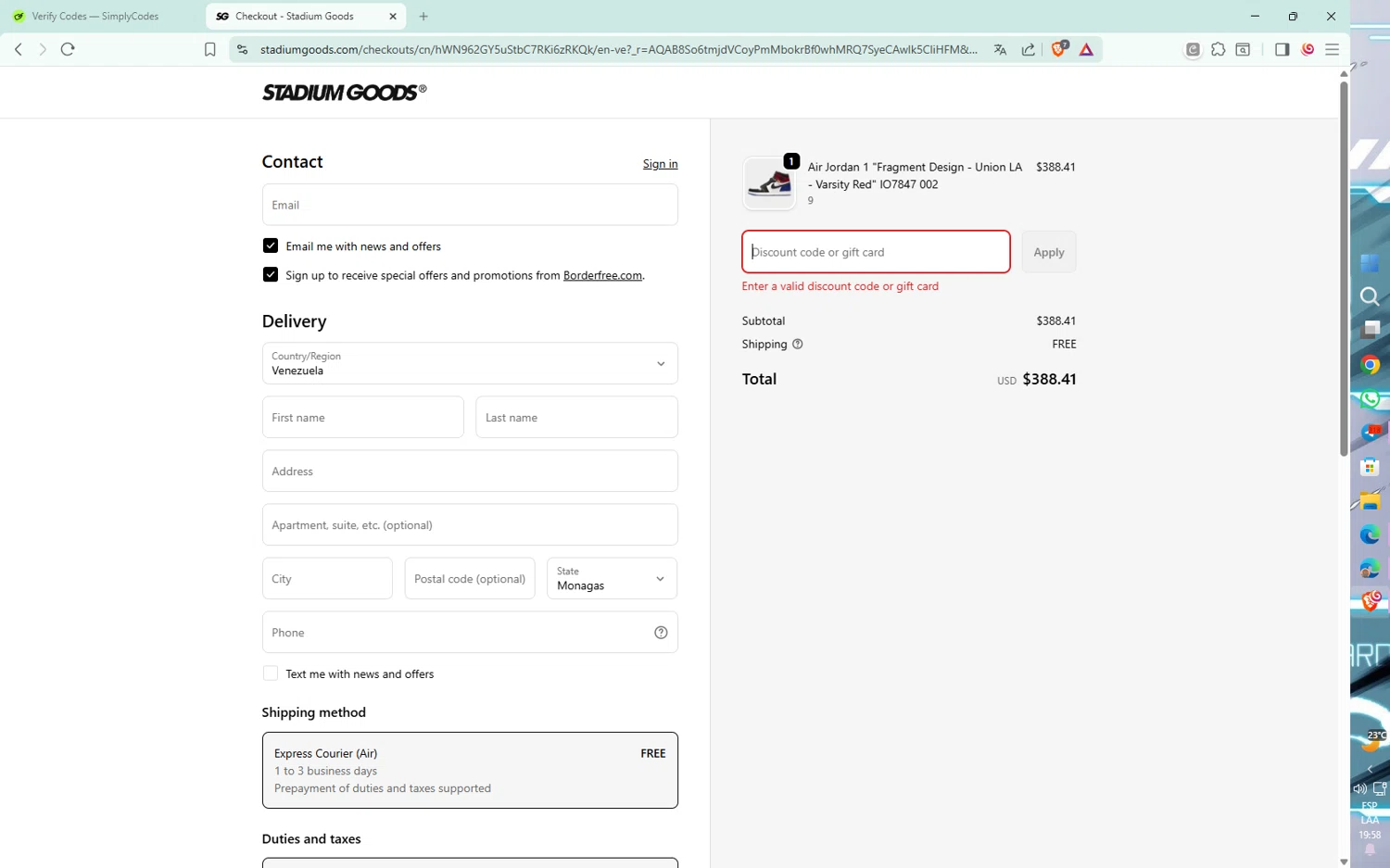Click the Discount code or gift card field
Viewport: 1390px width, 868px height.
876,252
